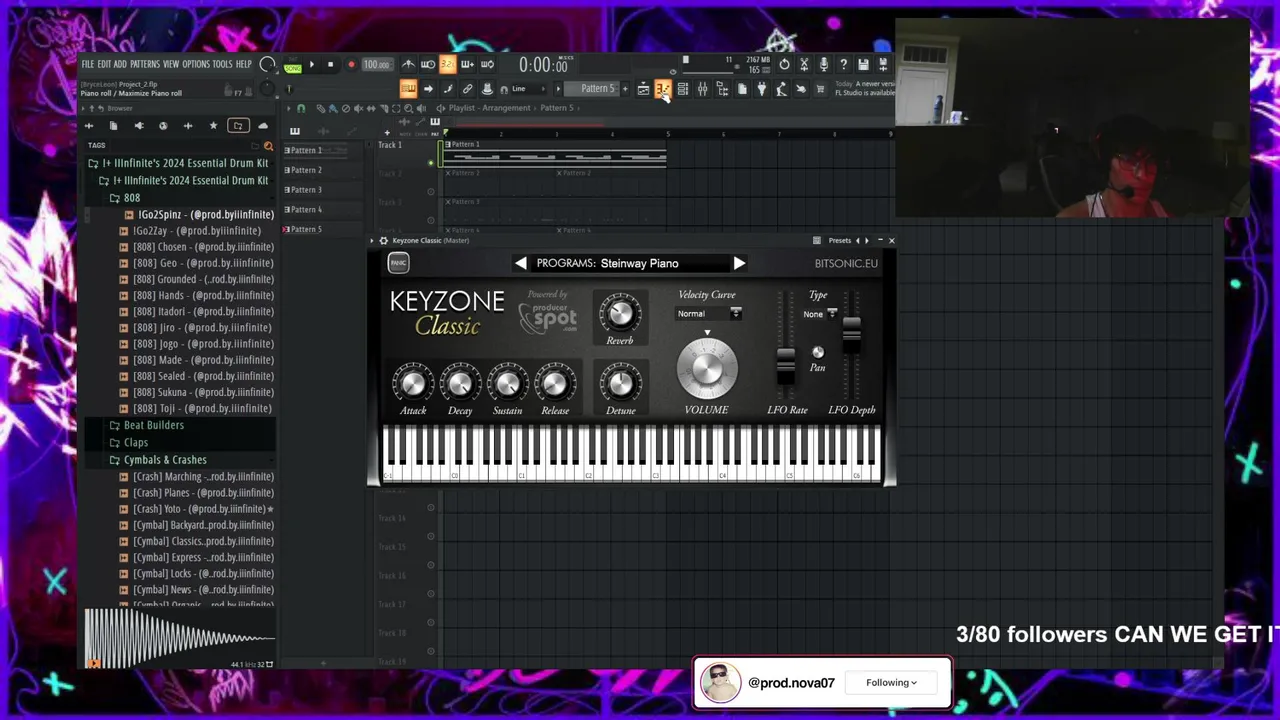Open the Browser toggle icon in toolbar

(x=722, y=90)
